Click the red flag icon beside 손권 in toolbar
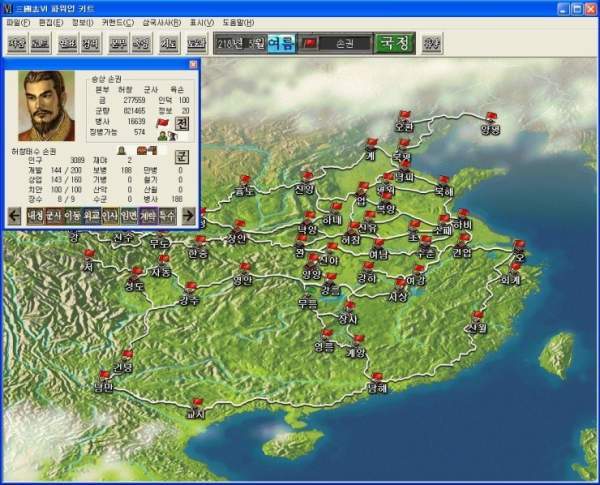 [309, 43]
